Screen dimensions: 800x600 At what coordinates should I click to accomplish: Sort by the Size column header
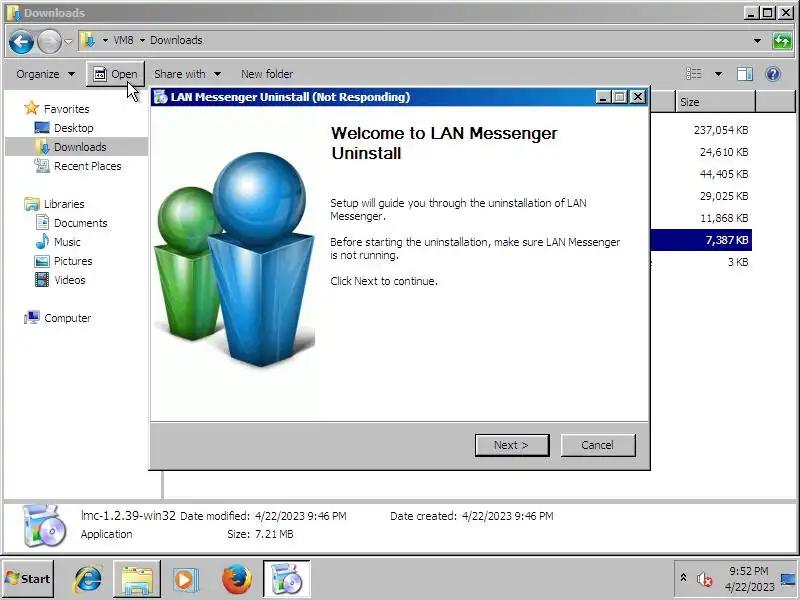[715, 102]
